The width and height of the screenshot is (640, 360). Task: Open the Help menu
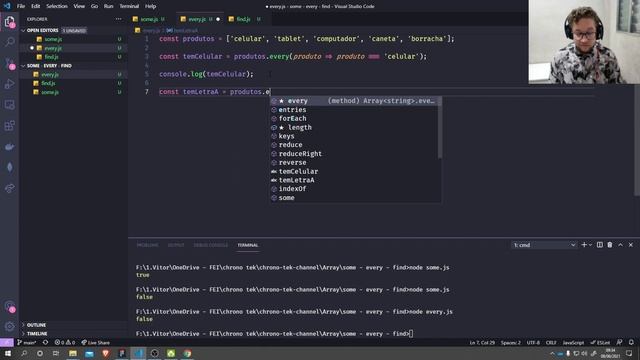(151, 6)
